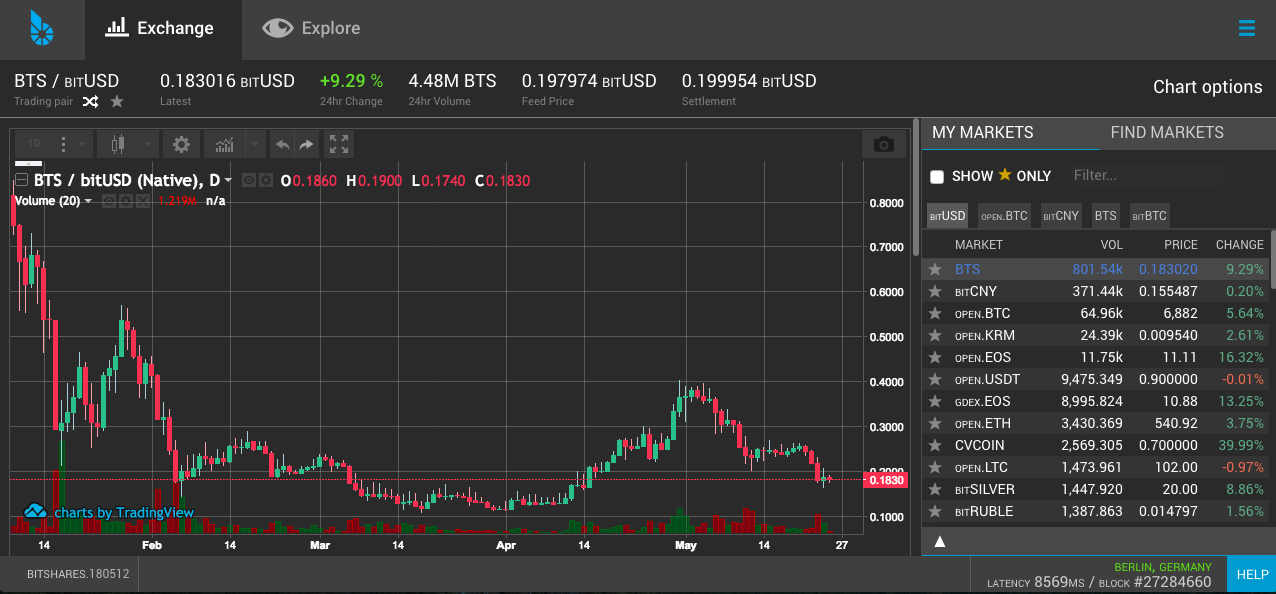The height and width of the screenshot is (594, 1276).
Task: Sort markets by VOL column
Action: coord(1111,245)
